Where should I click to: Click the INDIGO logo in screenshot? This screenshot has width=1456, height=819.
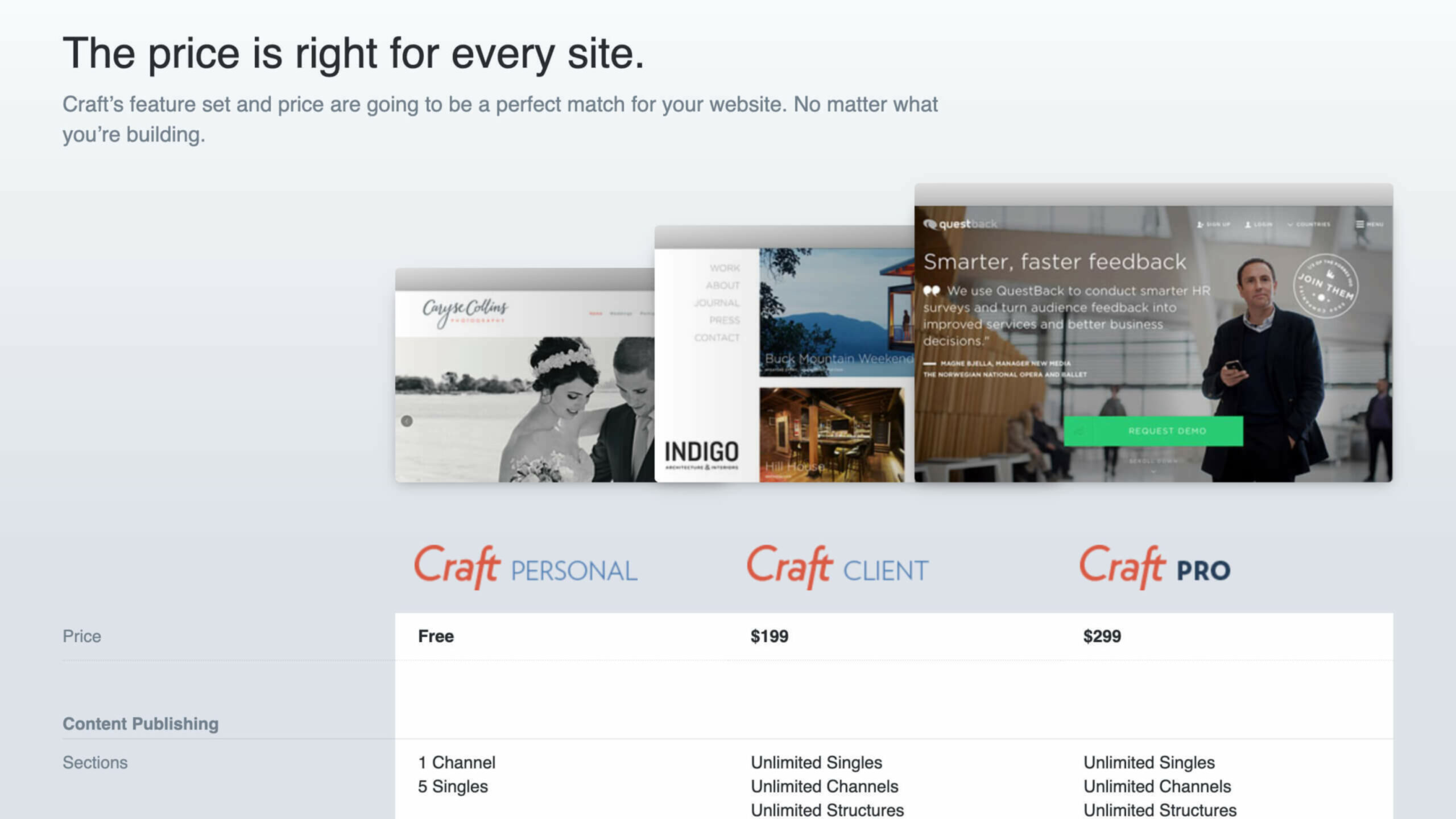(701, 454)
